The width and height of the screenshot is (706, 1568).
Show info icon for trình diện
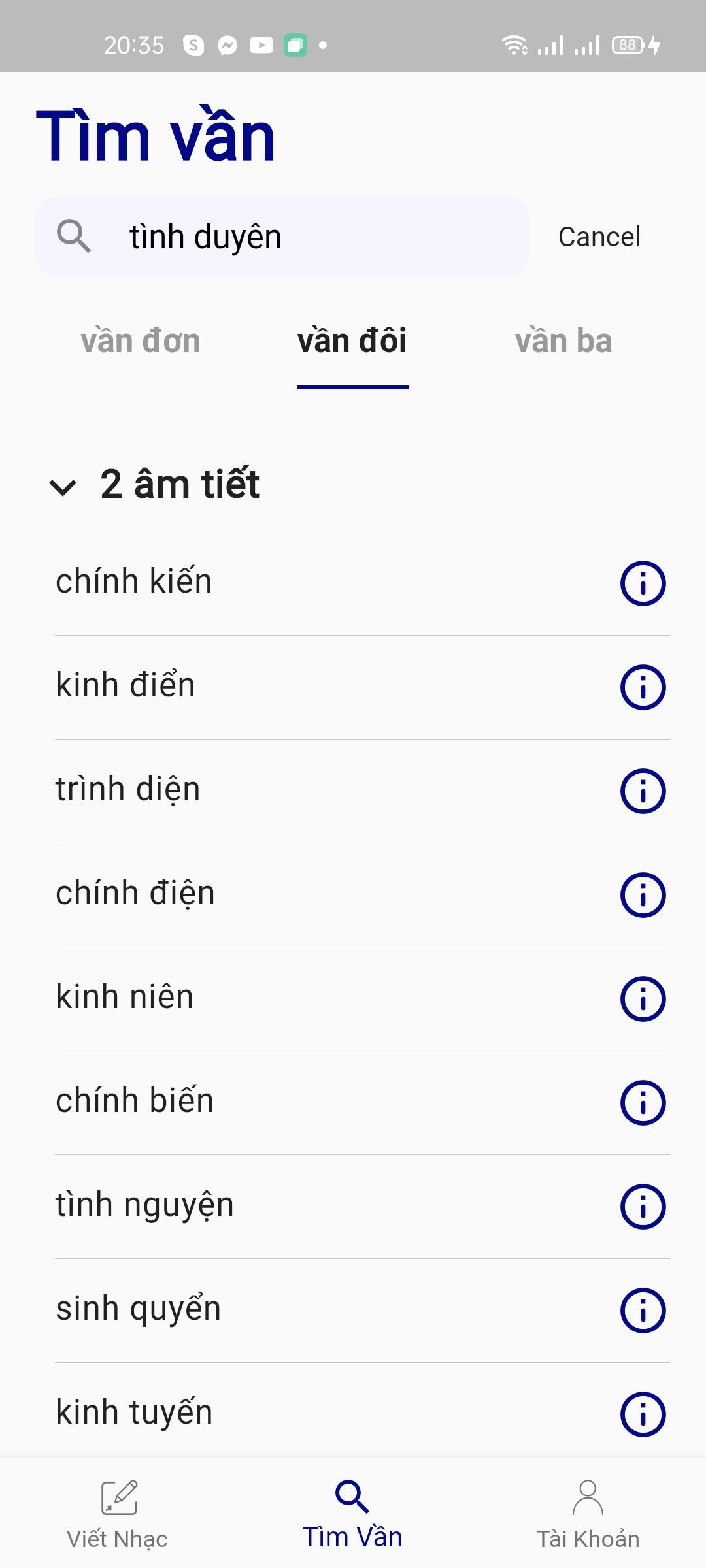[643, 791]
